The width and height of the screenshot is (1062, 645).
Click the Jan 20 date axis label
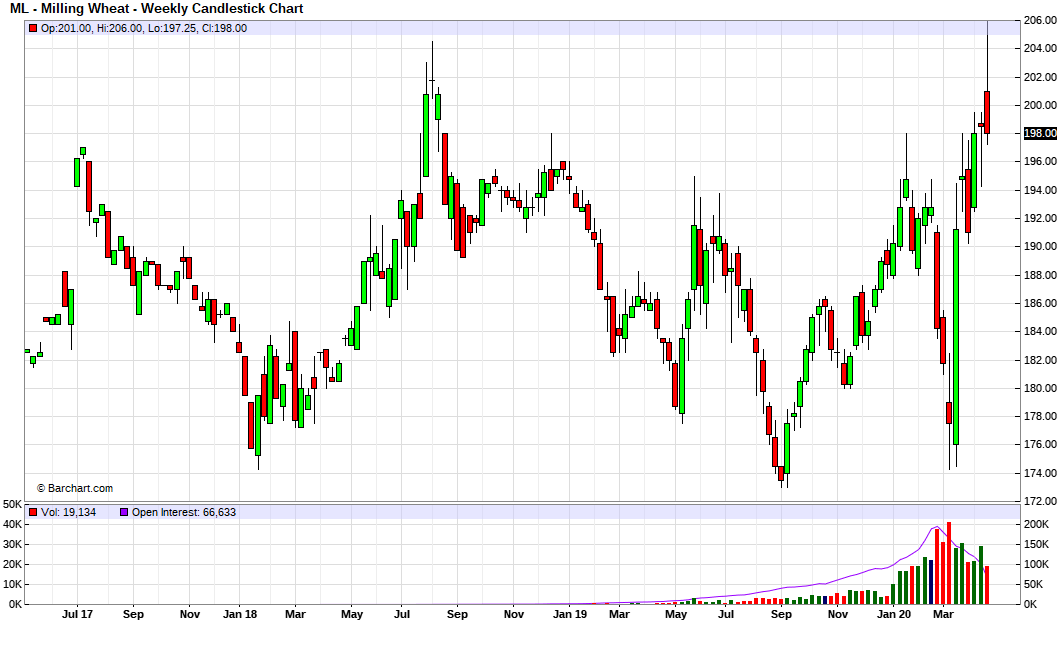pos(894,614)
